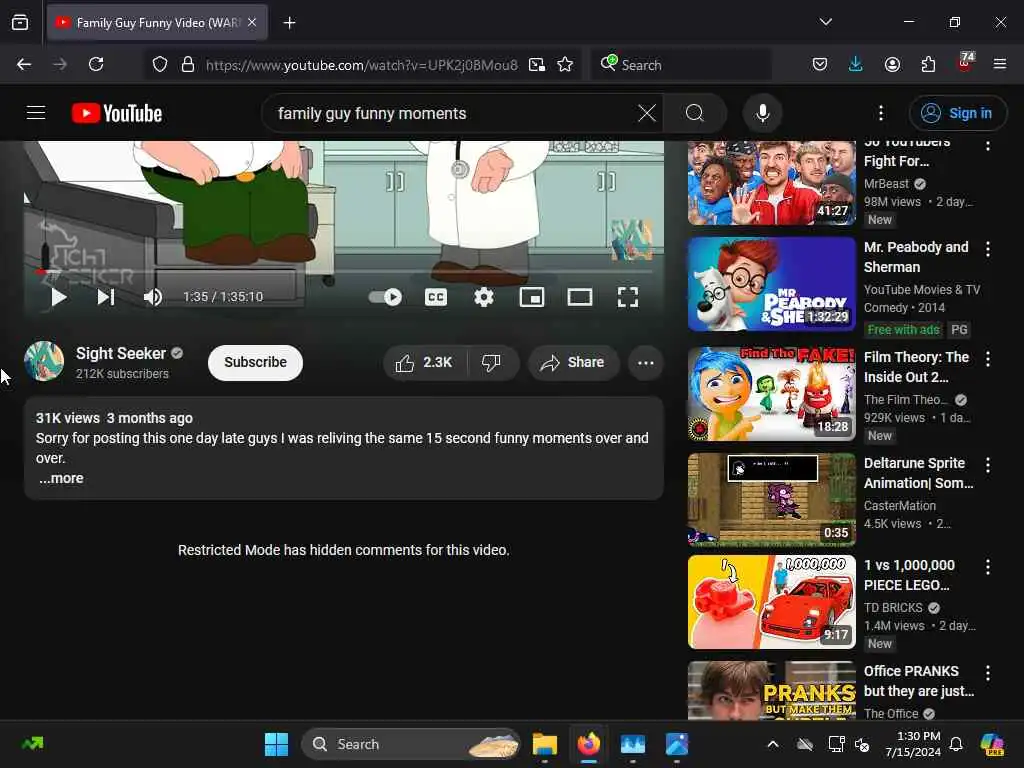
Task: Open the extension badge showing 74
Action: pyautogui.click(x=965, y=62)
